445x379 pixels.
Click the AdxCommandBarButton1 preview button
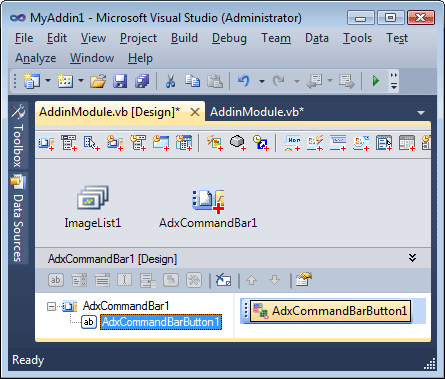tap(331, 311)
